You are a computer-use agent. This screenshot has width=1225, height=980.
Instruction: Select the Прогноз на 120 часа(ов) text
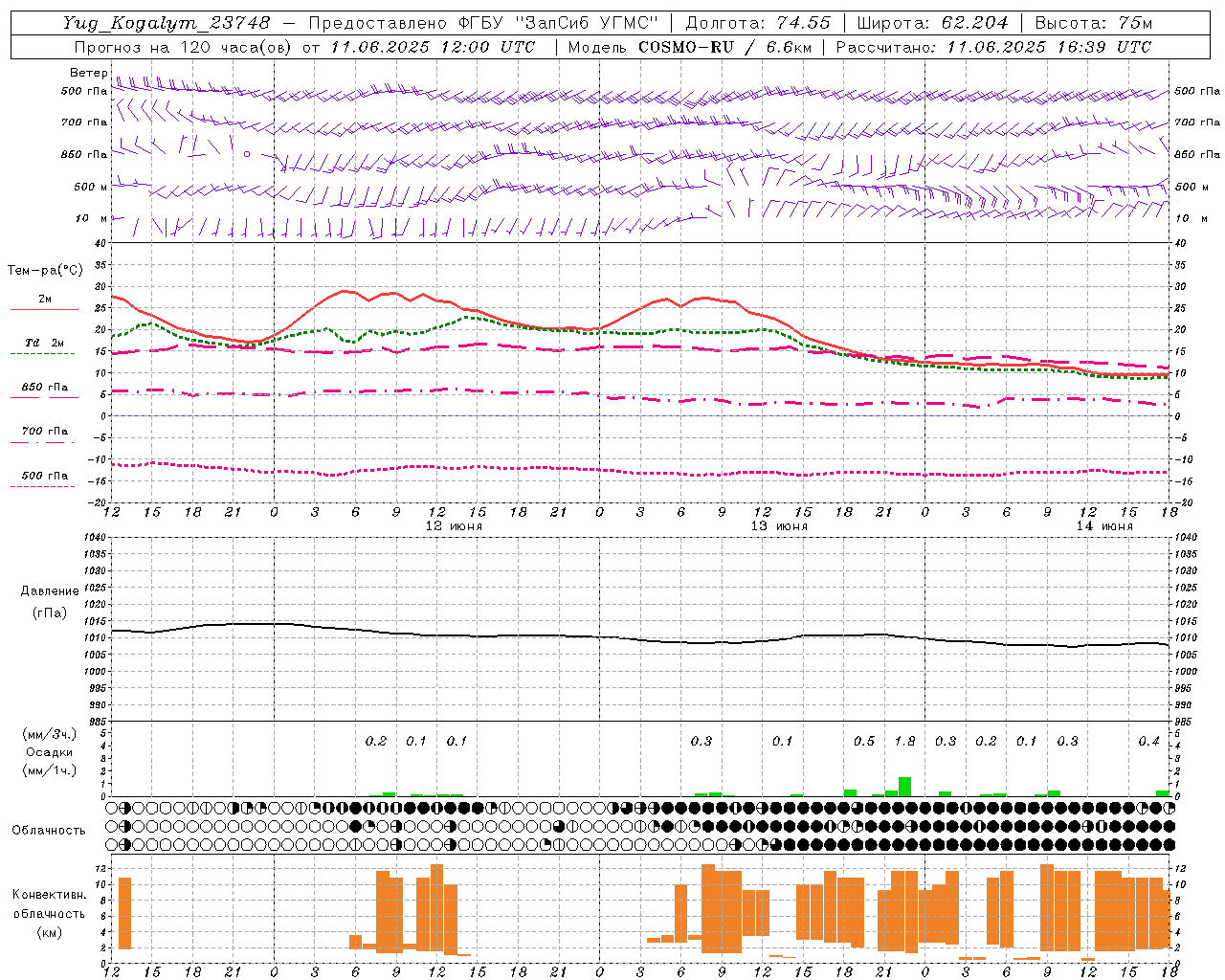coord(185,47)
